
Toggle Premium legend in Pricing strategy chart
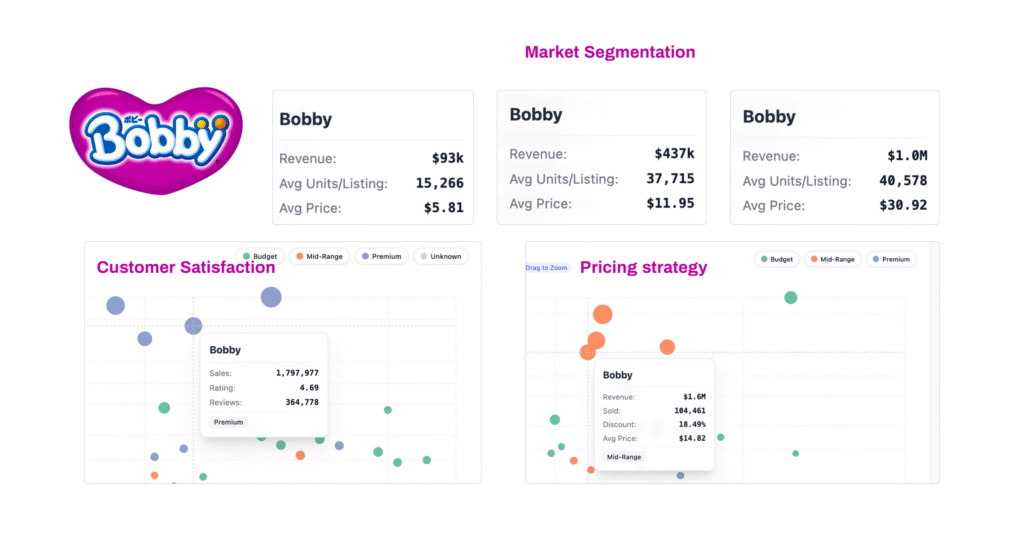tap(890, 259)
